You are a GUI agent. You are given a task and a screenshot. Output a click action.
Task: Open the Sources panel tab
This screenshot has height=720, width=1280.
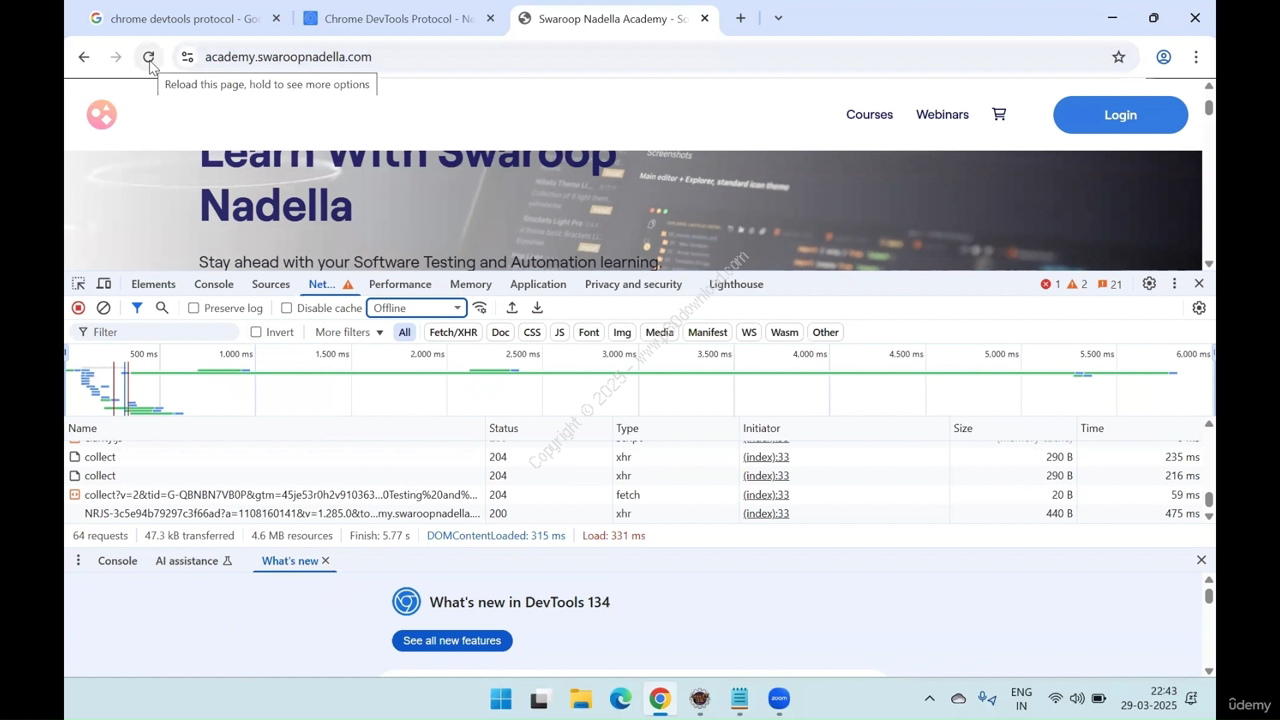[x=271, y=284]
